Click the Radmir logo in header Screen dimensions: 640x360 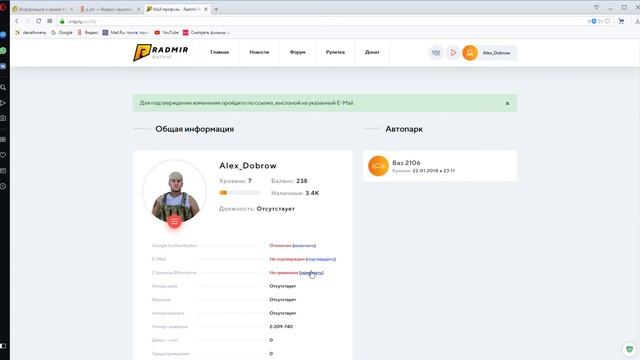tap(161, 52)
